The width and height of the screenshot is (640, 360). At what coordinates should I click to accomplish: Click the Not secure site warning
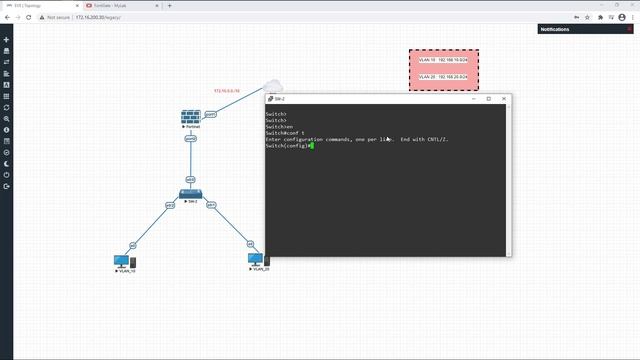55,18
